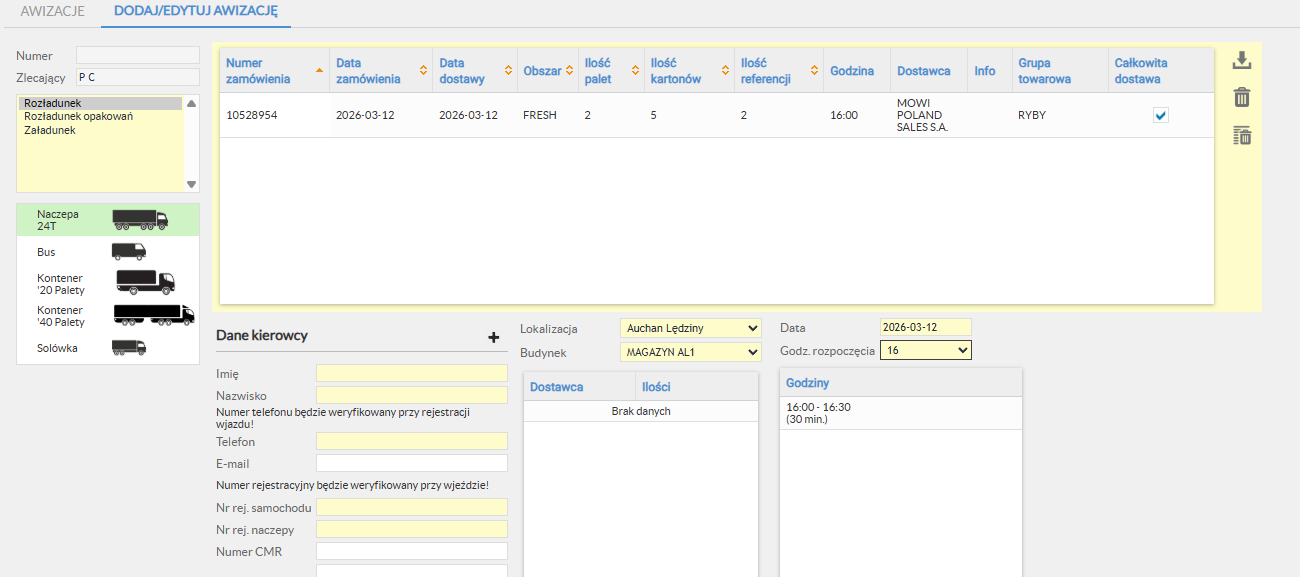Open the Godz. rozpoczęcia hour dropdown
Screen dimensions: 1300x577
[x=925, y=350]
